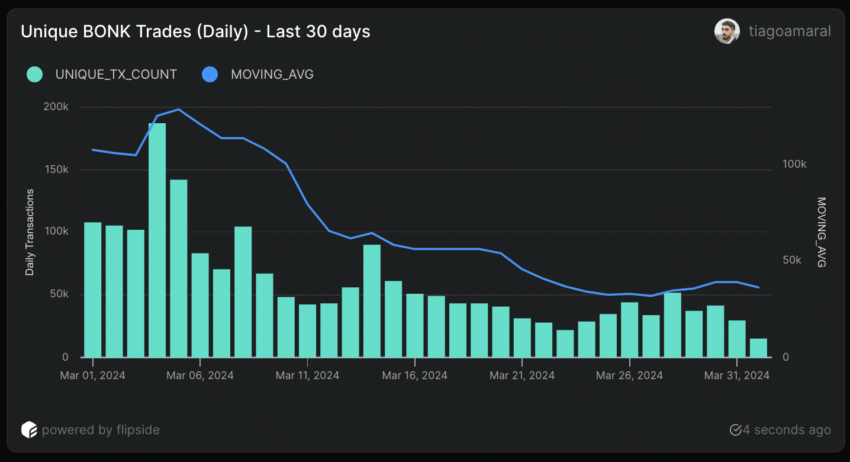Click the blue MOVING_AVG legend dot
The image size is (850, 462).
point(210,73)
